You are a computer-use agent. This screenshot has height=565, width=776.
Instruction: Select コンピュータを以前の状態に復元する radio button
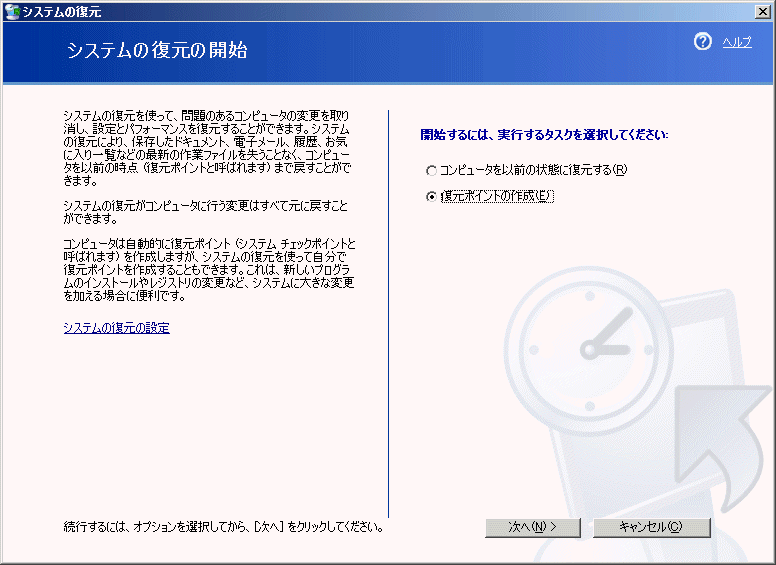click(432, 170)
